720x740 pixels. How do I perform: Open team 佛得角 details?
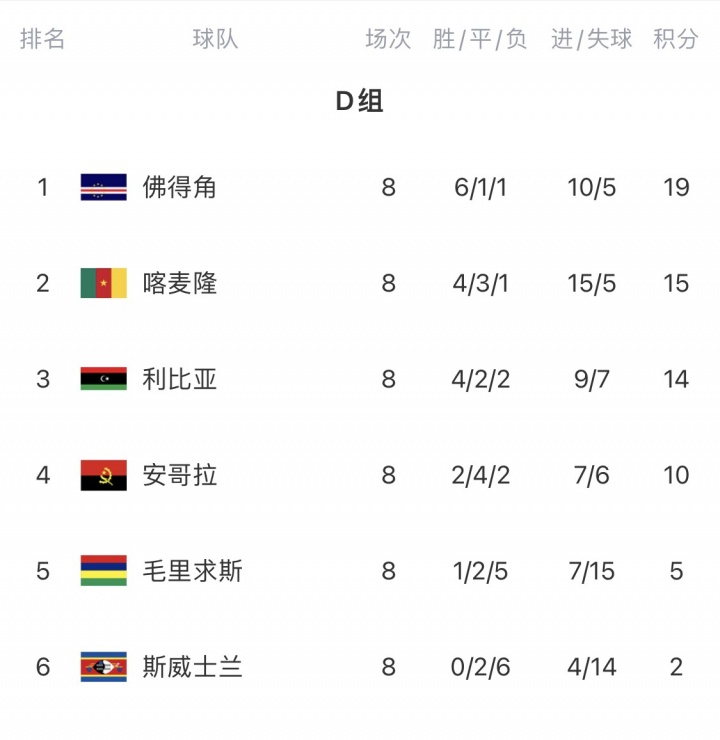coord(180,187)
